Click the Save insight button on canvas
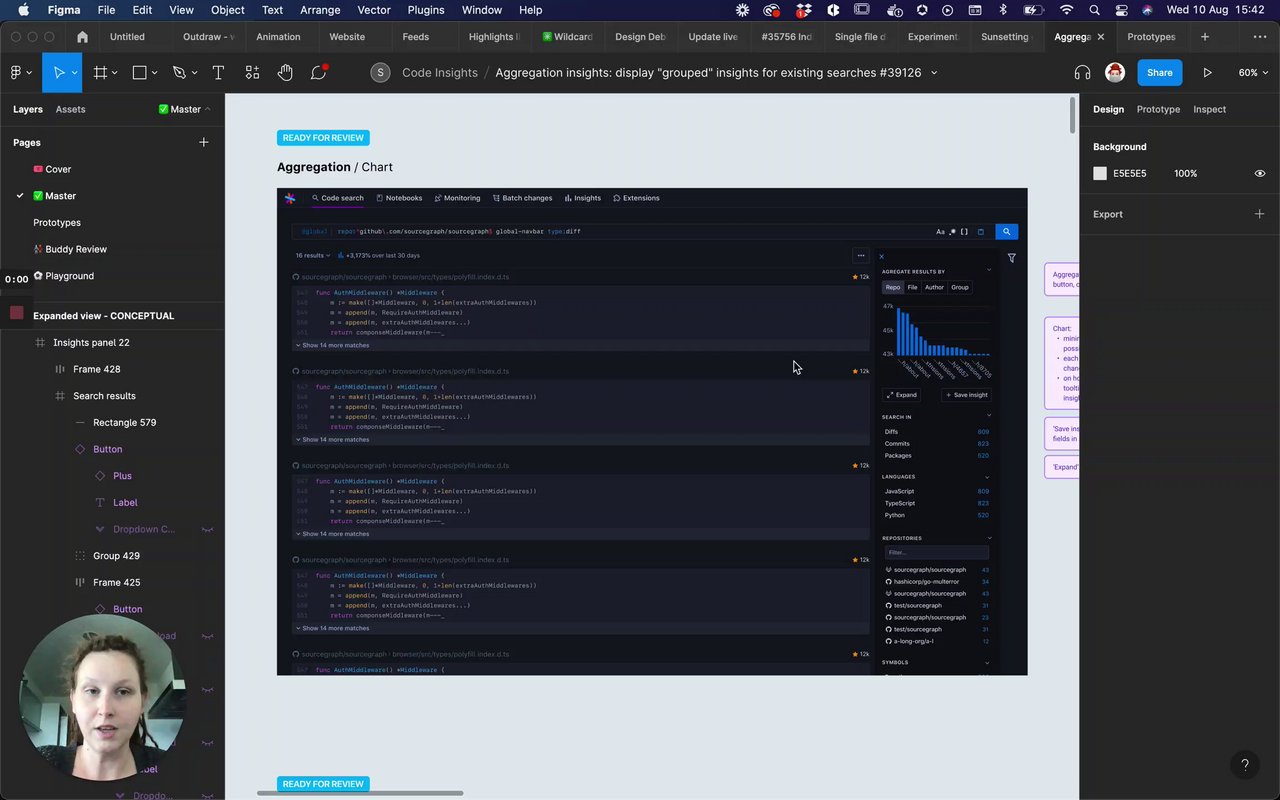 [x=966, y=395]
